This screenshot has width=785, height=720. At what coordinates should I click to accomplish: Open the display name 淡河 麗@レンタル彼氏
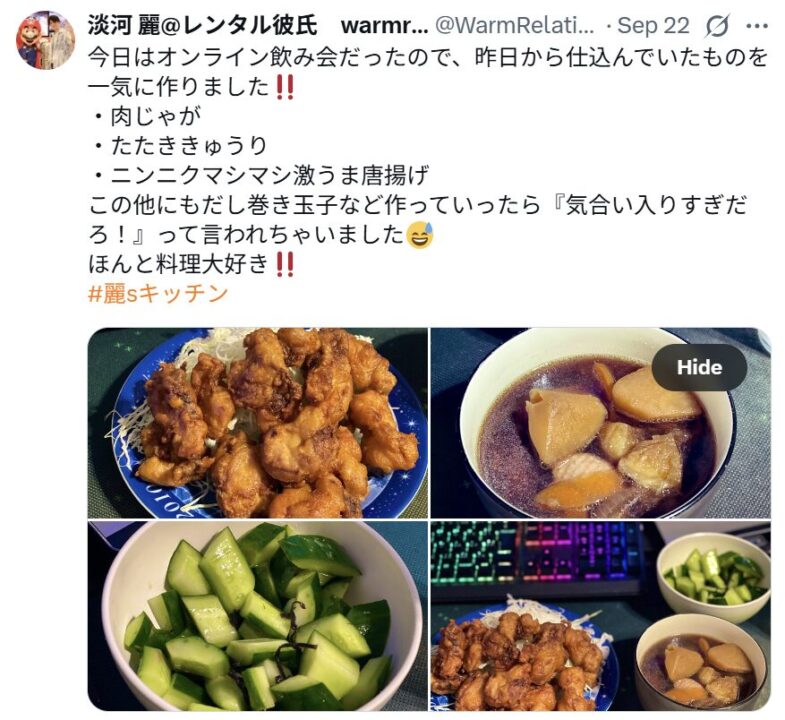point(202,25)
